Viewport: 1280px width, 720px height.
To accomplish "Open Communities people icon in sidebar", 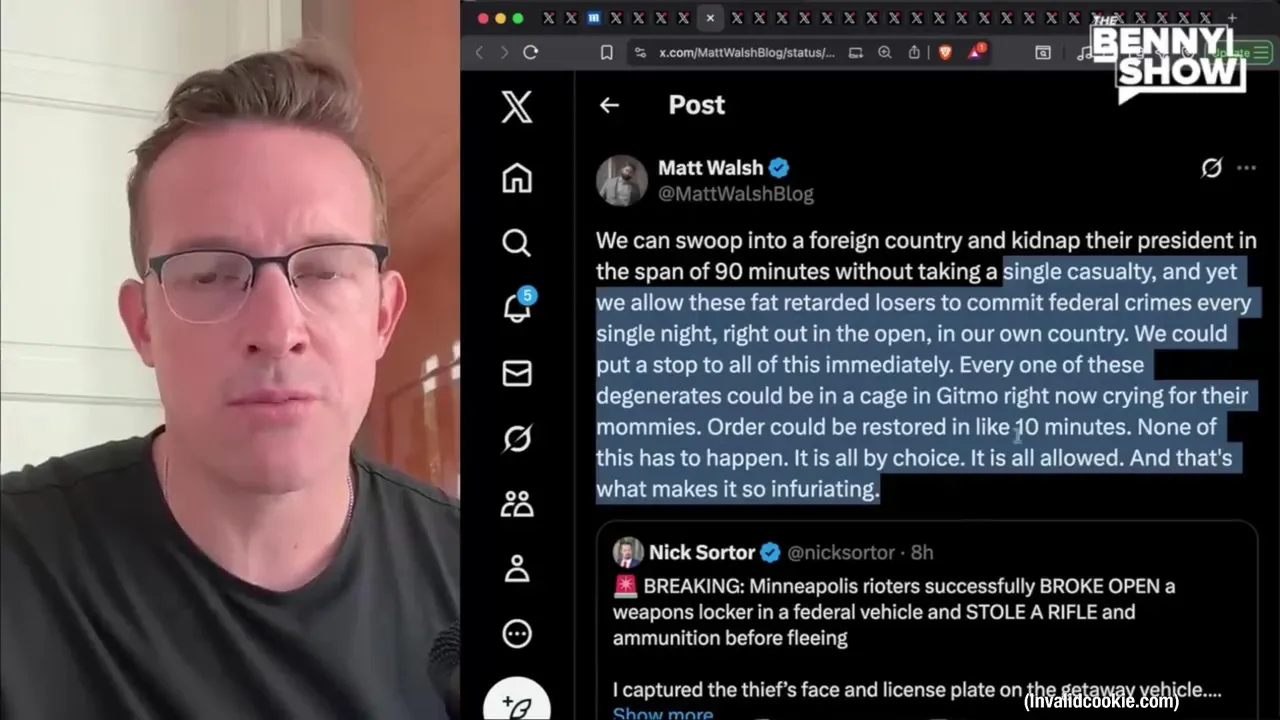I will pos(517,503).
